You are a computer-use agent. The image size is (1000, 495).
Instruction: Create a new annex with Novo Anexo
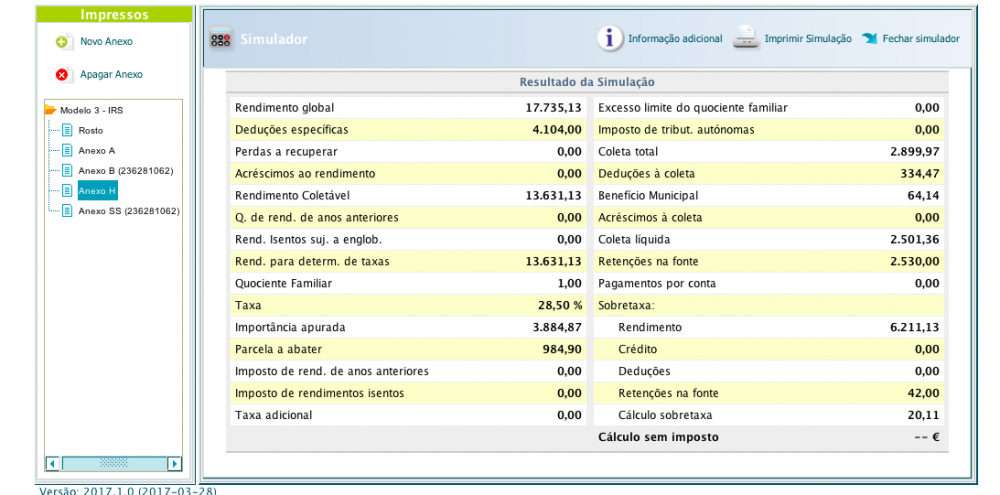tap(107, 41)
